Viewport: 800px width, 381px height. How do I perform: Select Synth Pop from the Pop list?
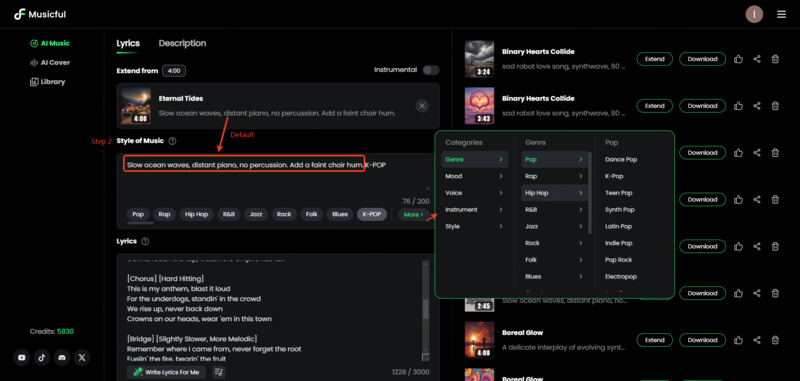click(619, 210)
